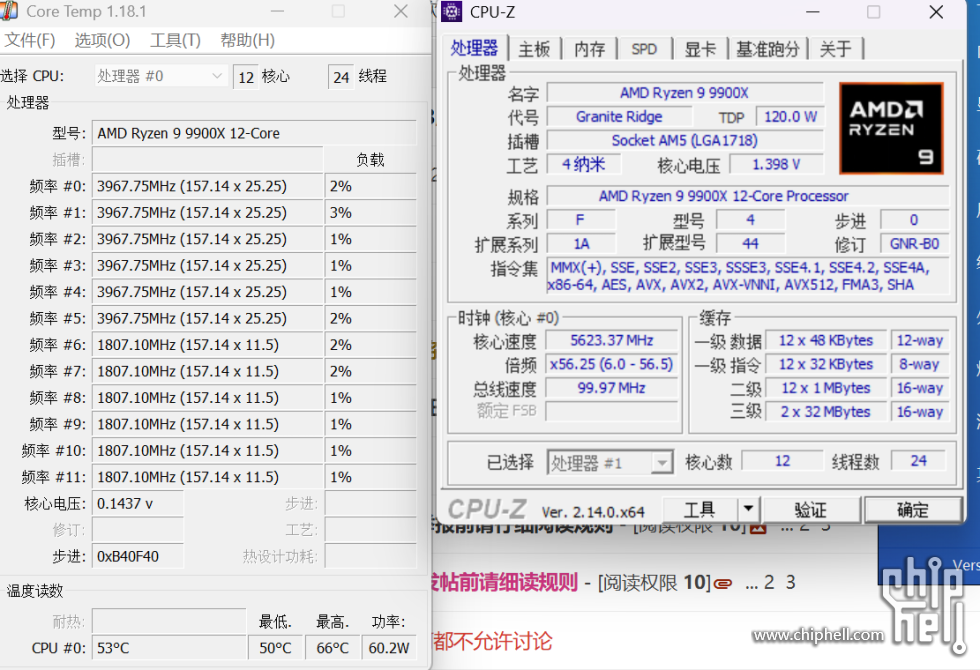Open page 3 link of the forum rules thread
The image size is (980, 670).
click(x=791, y=582)
